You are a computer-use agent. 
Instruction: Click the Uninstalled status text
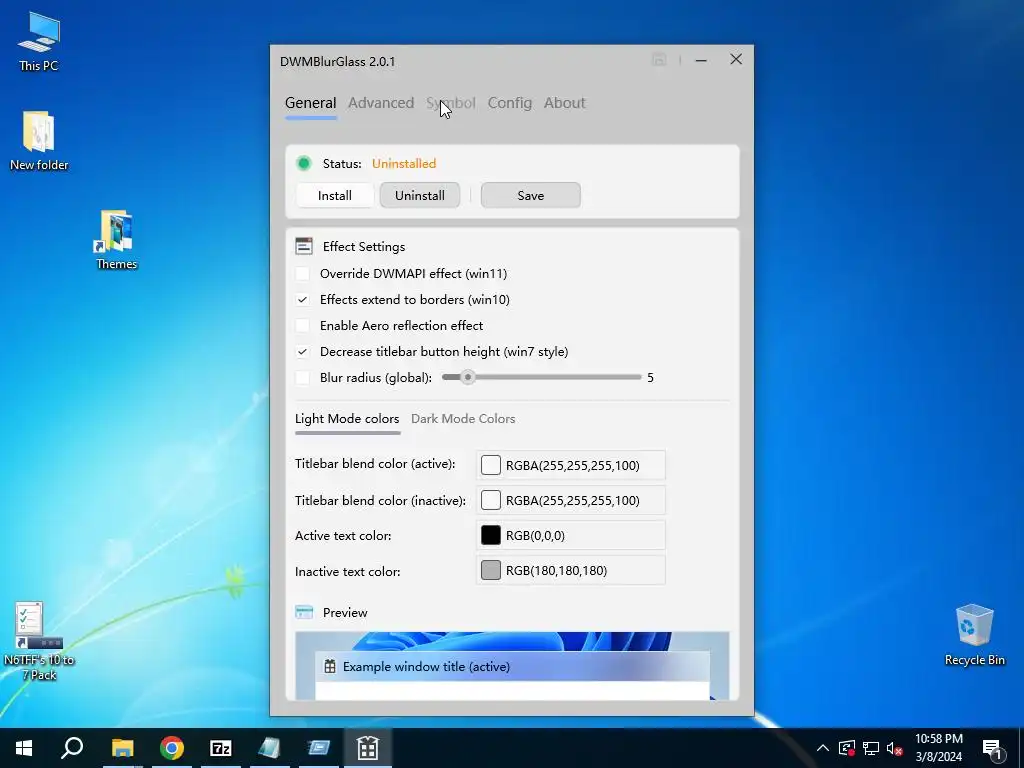(x=404, y=163)
